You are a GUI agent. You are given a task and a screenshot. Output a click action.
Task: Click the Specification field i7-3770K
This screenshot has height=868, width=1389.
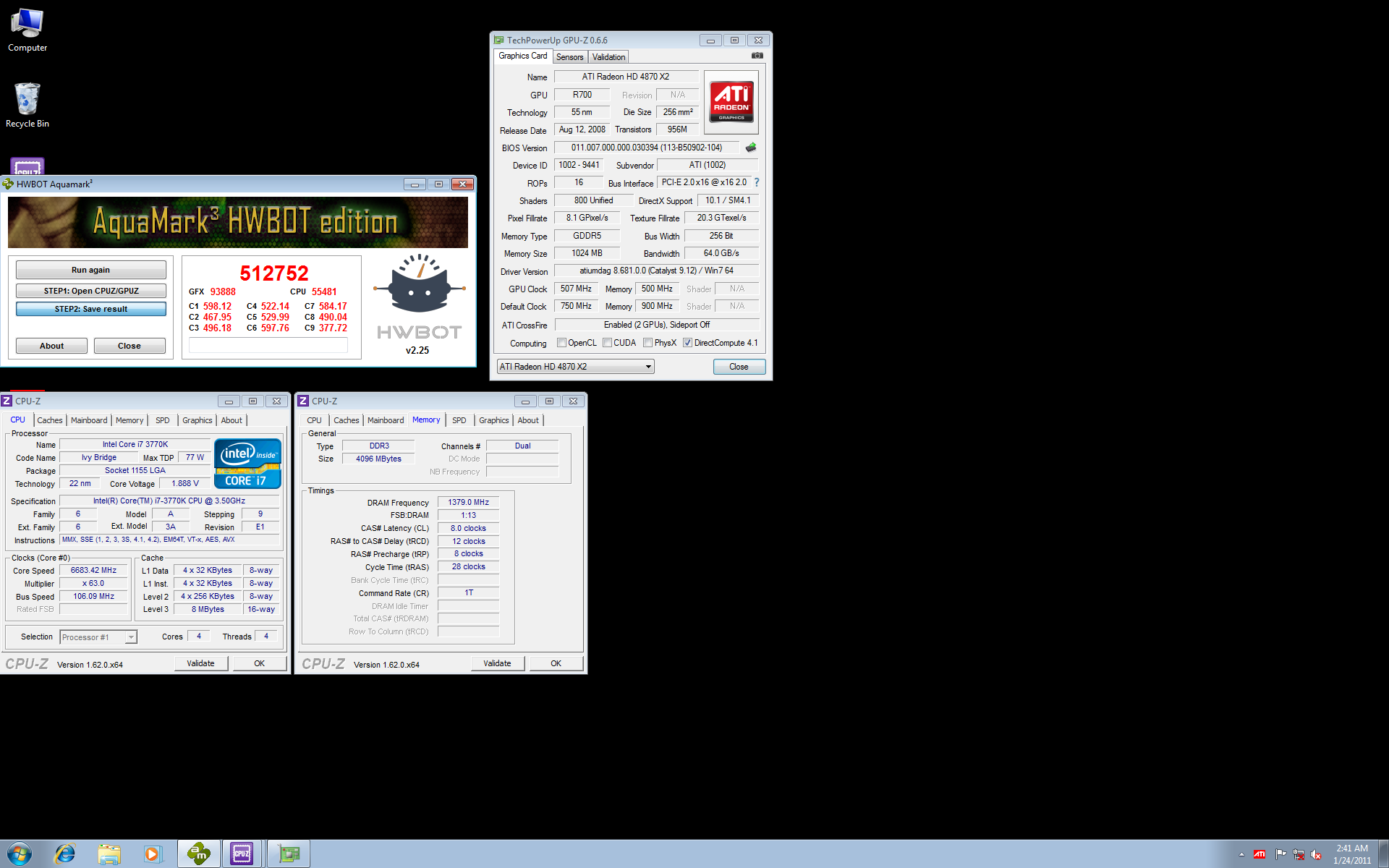pyautogui.click(x=169, y=501)
